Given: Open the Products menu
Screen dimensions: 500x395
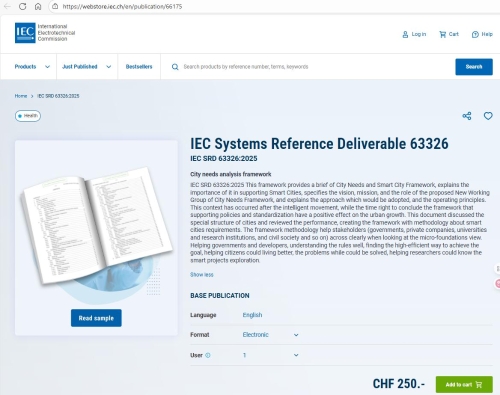Looking at the screenshot, I should [x=25, y=67].
